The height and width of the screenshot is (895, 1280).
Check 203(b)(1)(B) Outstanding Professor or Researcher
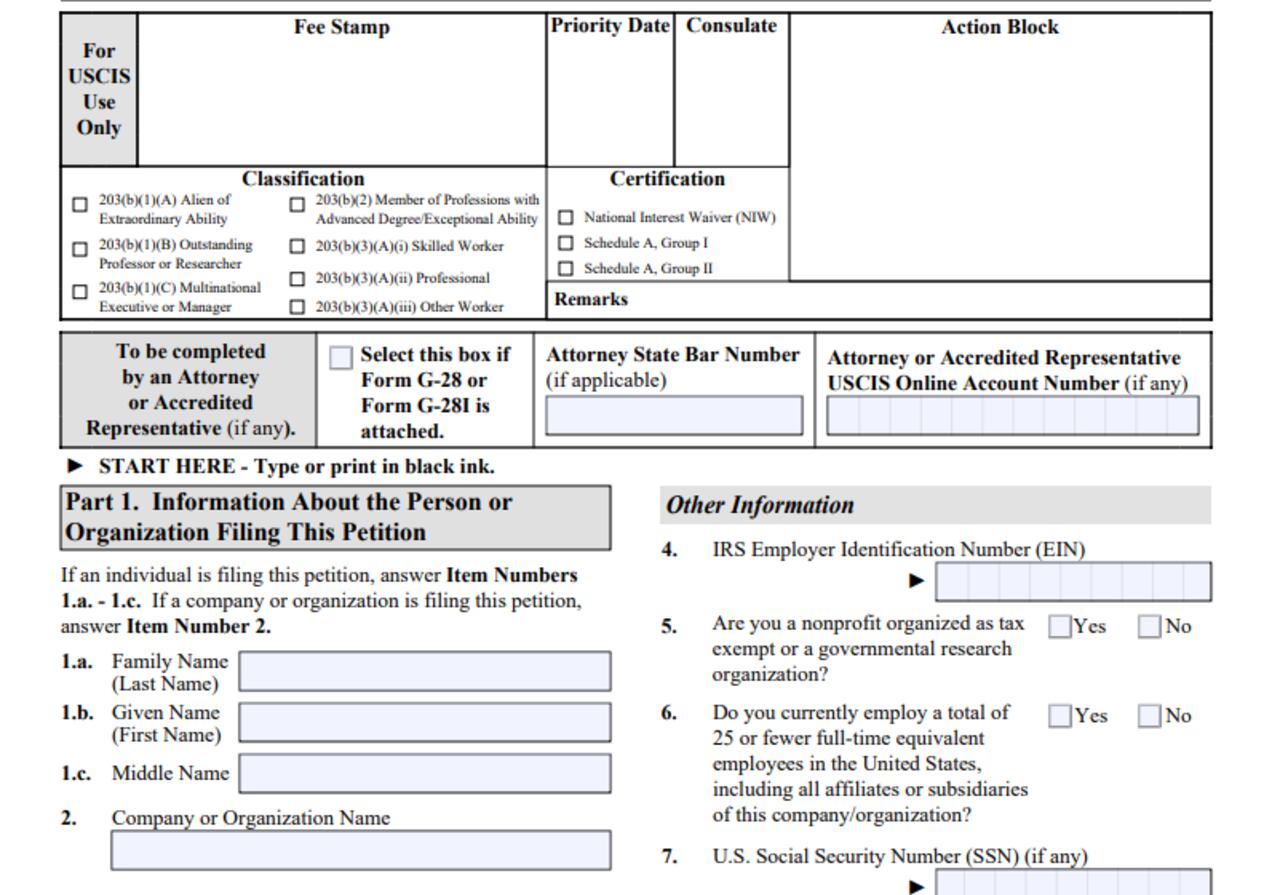point(80,250)
